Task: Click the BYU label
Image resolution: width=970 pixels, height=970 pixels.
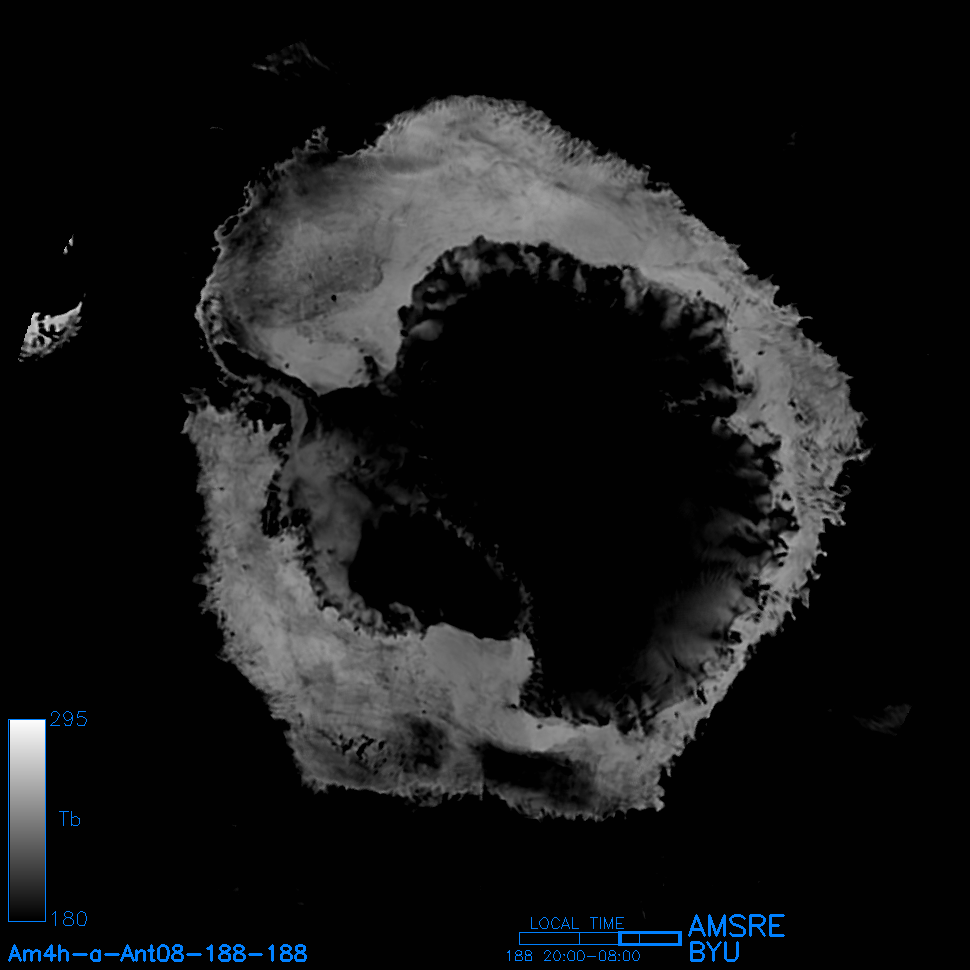Action: pyautogui.click(x=714, y=952)
